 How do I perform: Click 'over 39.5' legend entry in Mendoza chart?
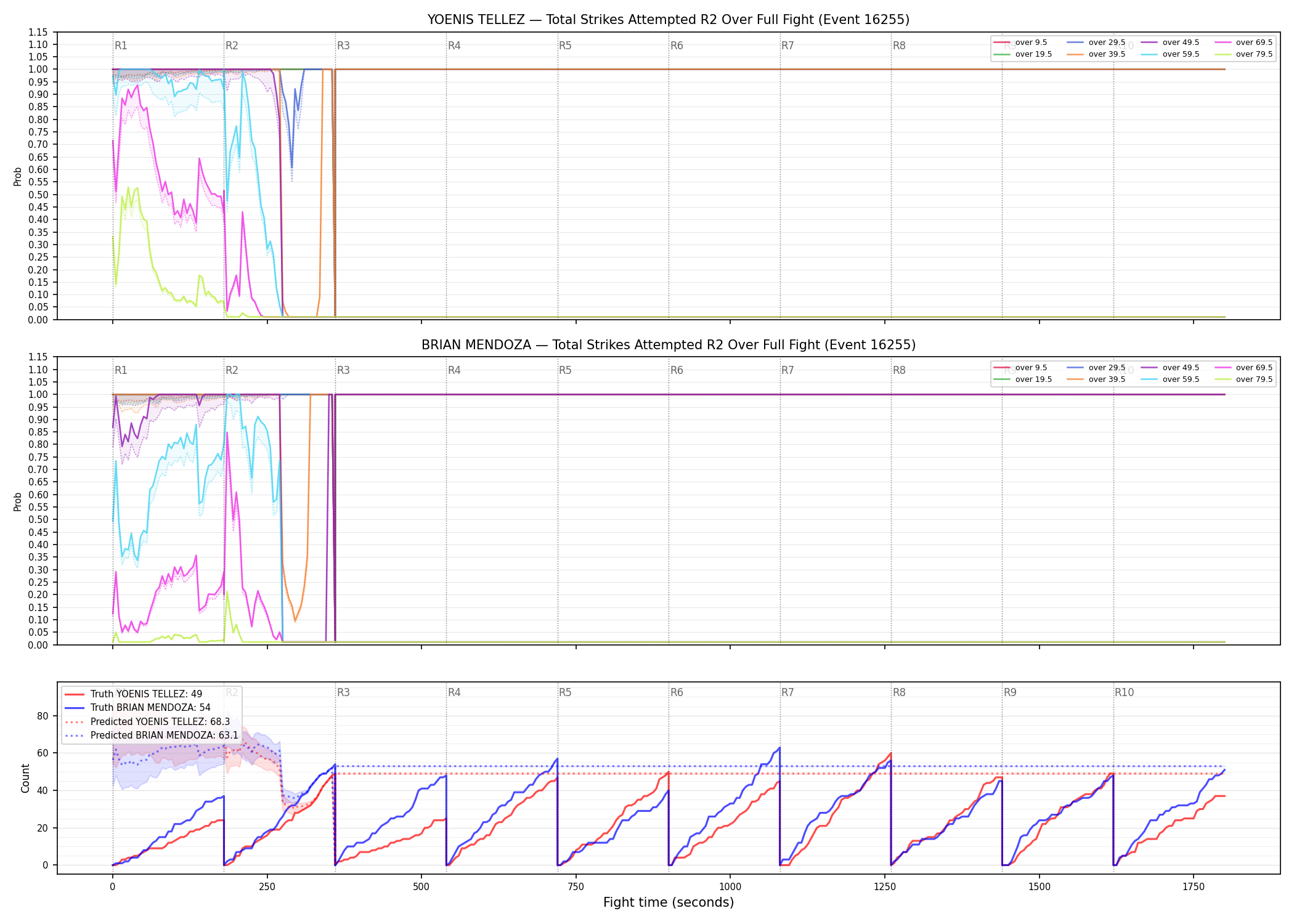(x=1096, y=379)
